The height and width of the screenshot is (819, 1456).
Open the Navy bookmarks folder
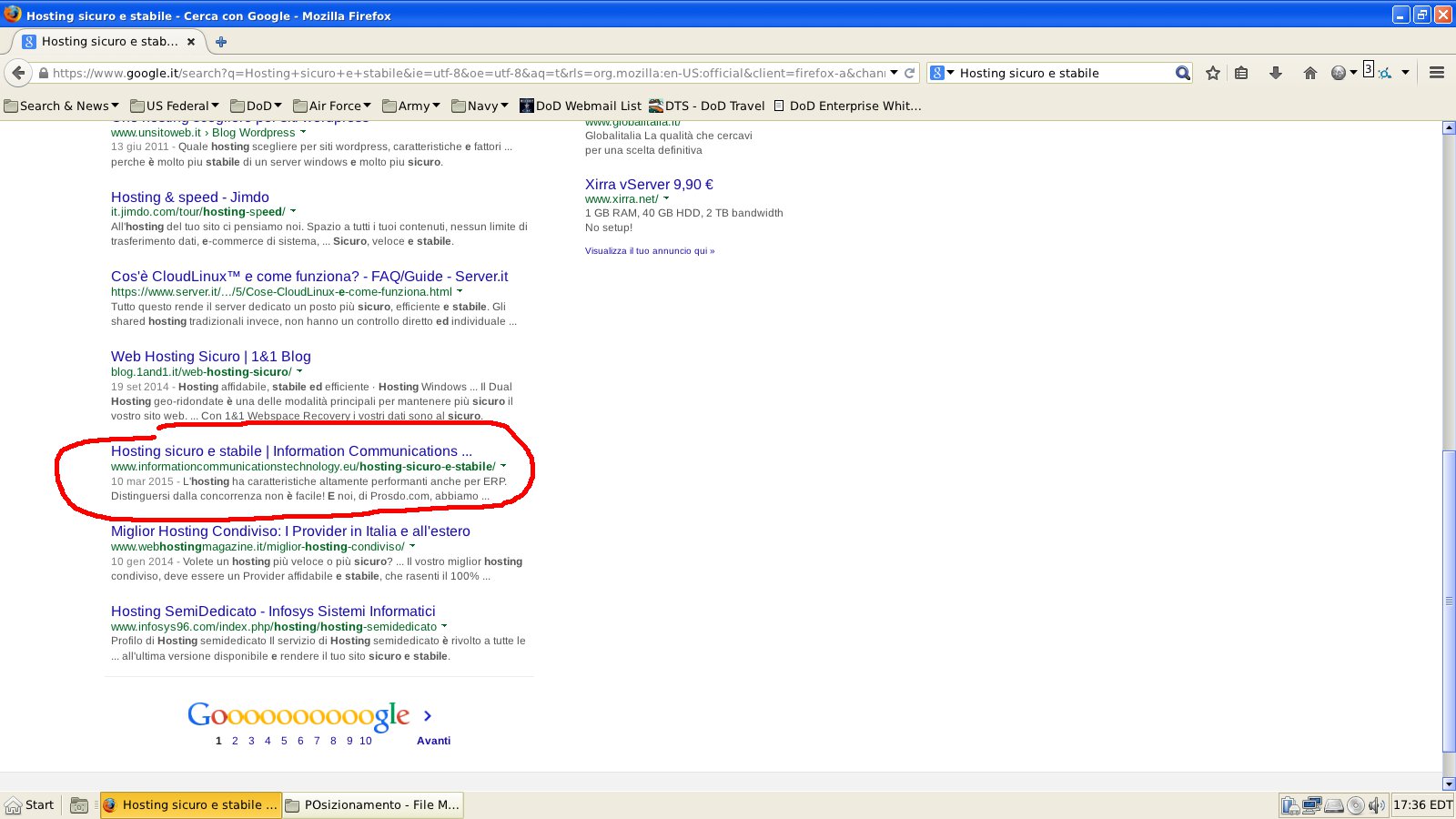click(x=480, y=106)
